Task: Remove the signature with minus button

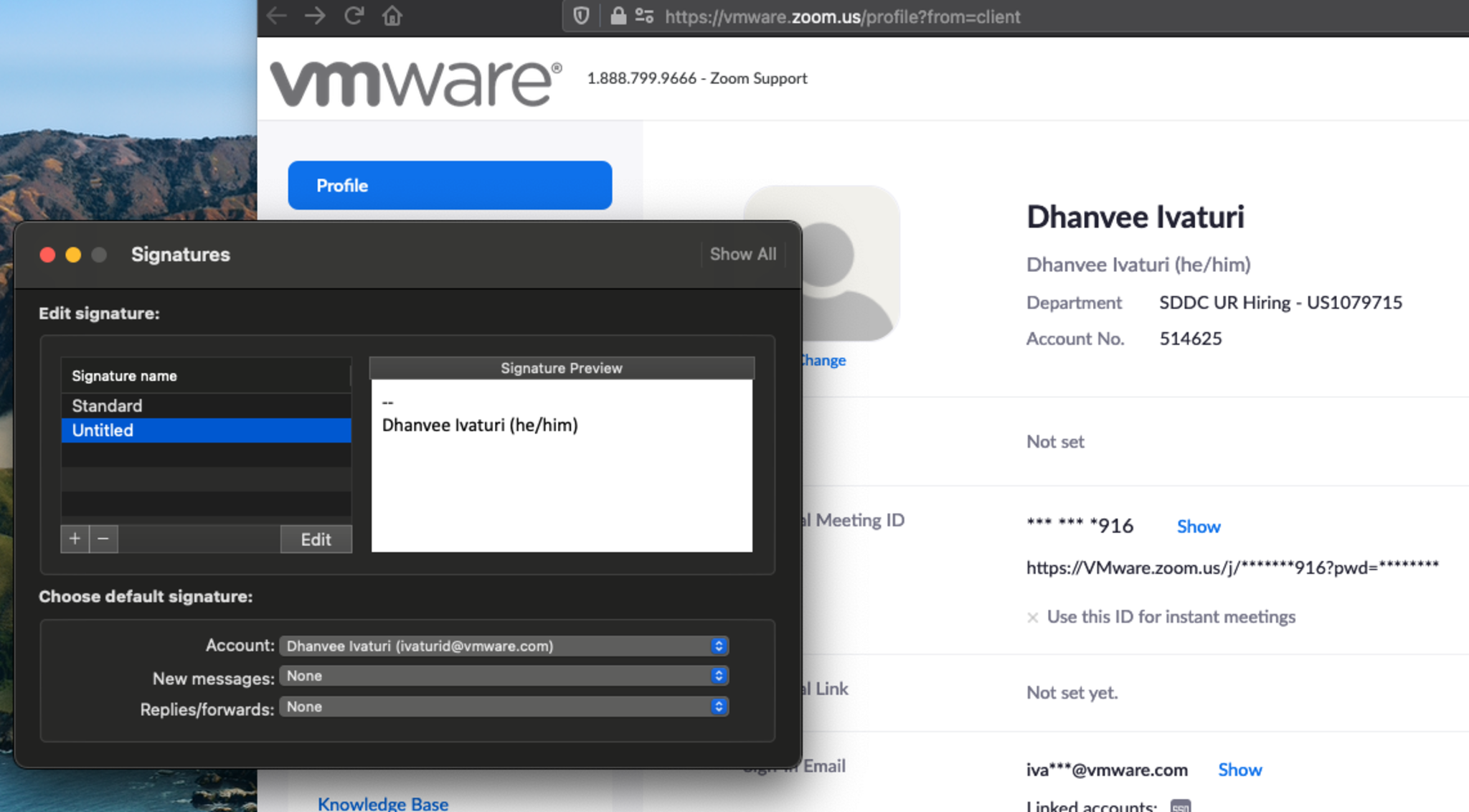Action: point(103,539)
